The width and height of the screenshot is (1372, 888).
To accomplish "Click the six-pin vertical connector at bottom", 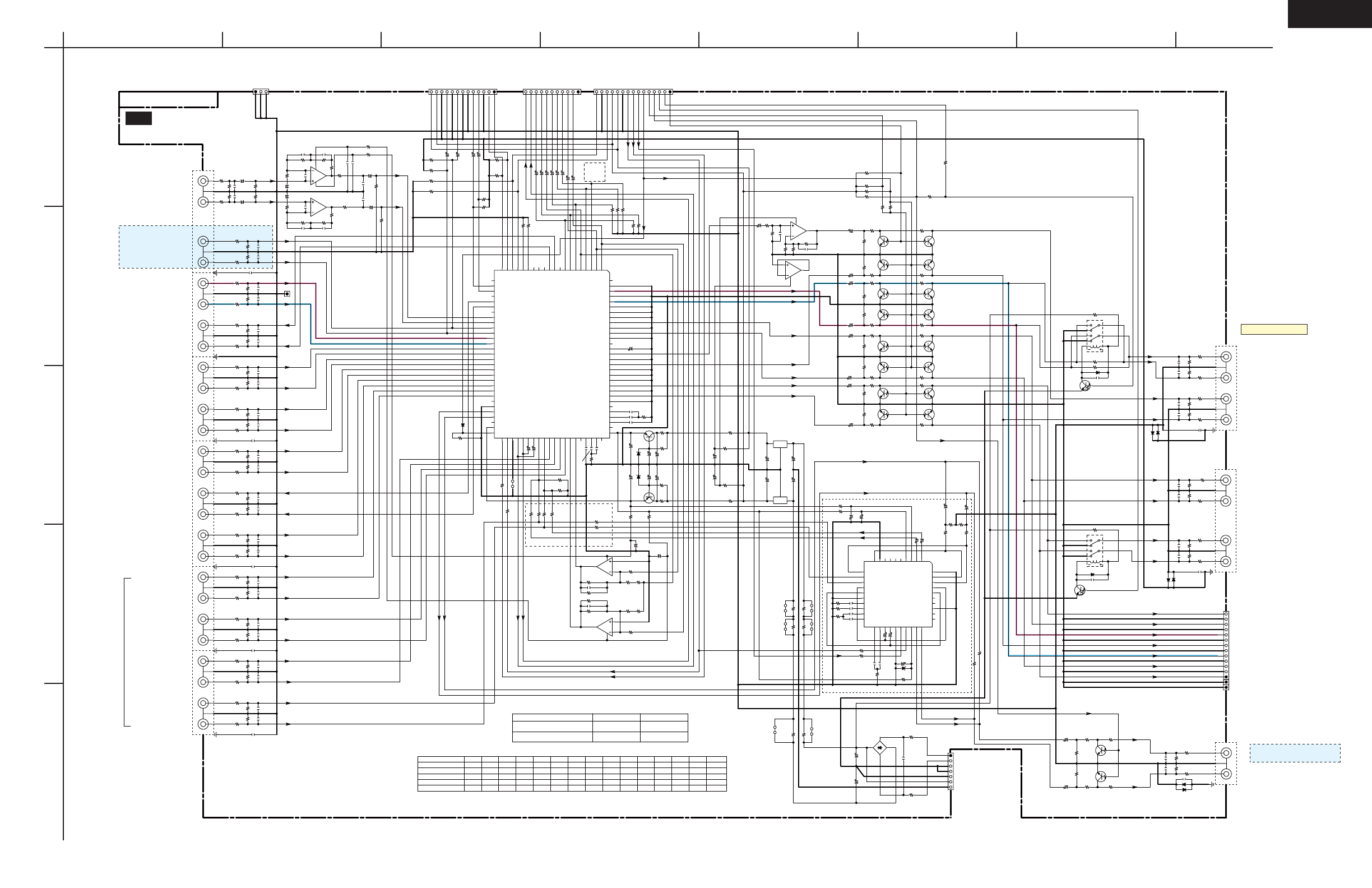I will tap(951, 771).
